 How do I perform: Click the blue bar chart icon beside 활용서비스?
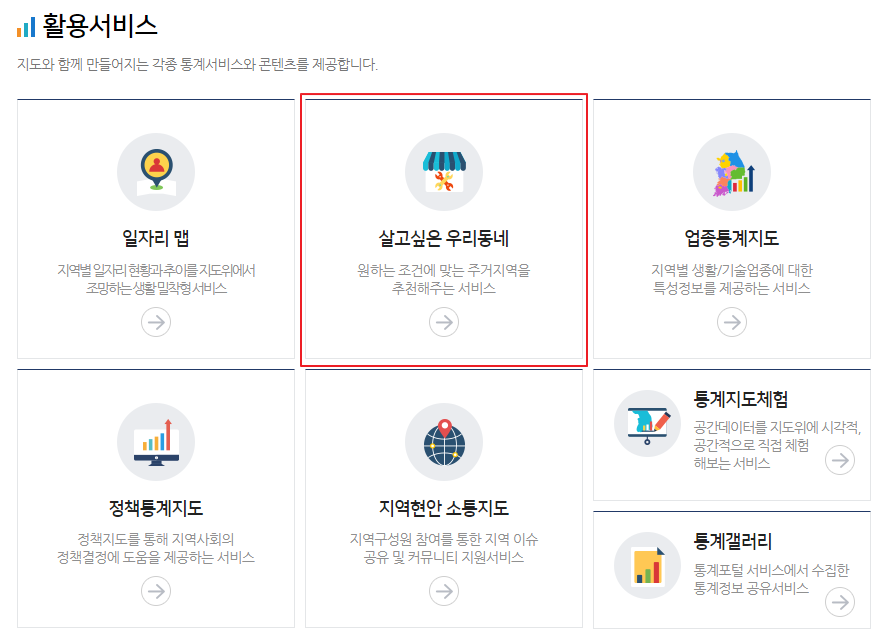(24, 27)
